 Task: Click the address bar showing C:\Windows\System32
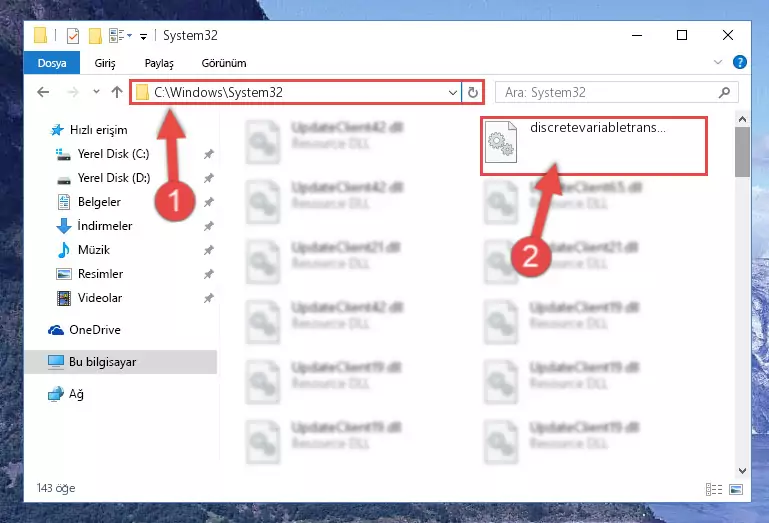click(x=296, y=92)
